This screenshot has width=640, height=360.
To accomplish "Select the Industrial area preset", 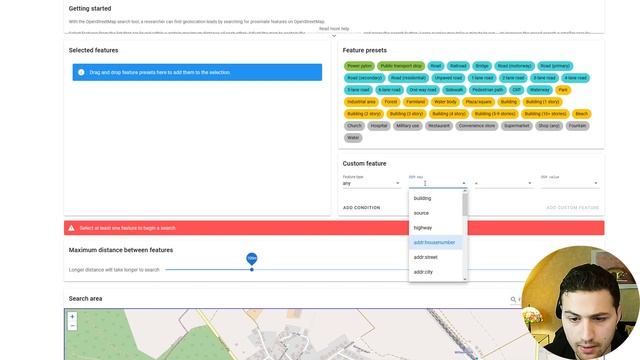I will tap(361, 102).
